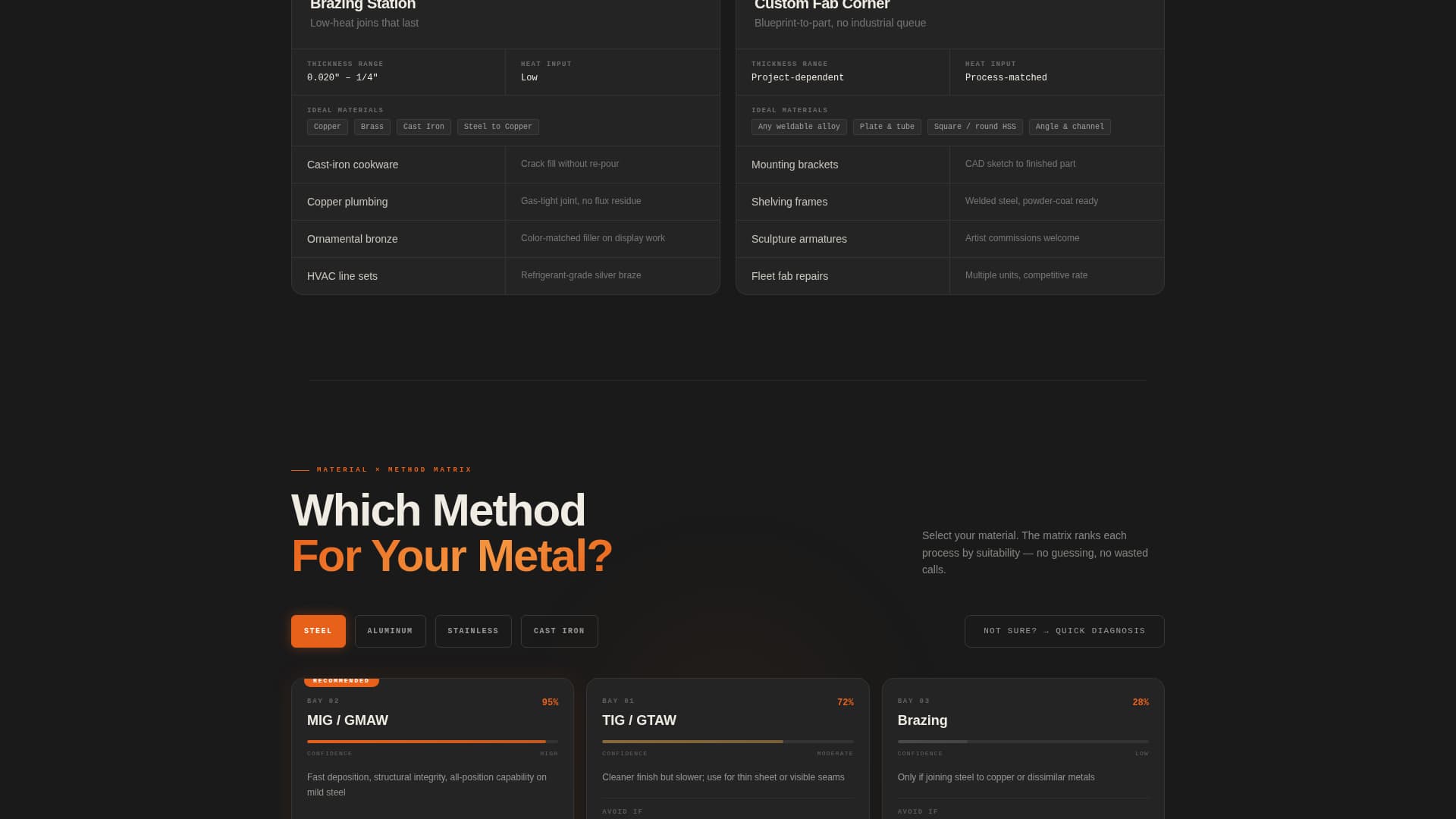The image size is (1456, 819).
Task: Switch to the ALUMINUM material tab
Action: pos(390,630)
